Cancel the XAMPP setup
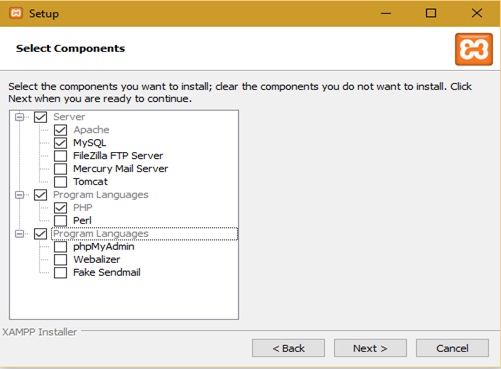Screen dimensions: 501x369 [452, 348]
